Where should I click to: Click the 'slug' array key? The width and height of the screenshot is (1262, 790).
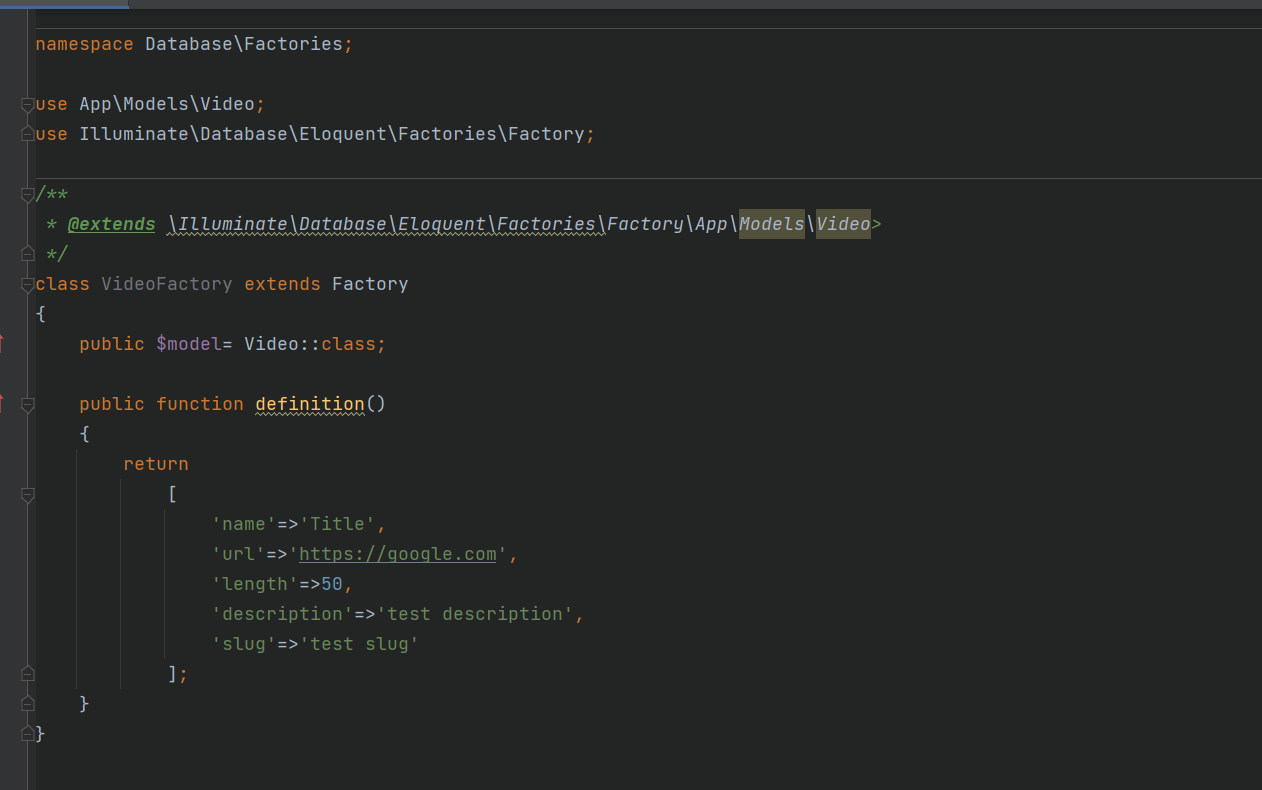[x=244, y=644]
